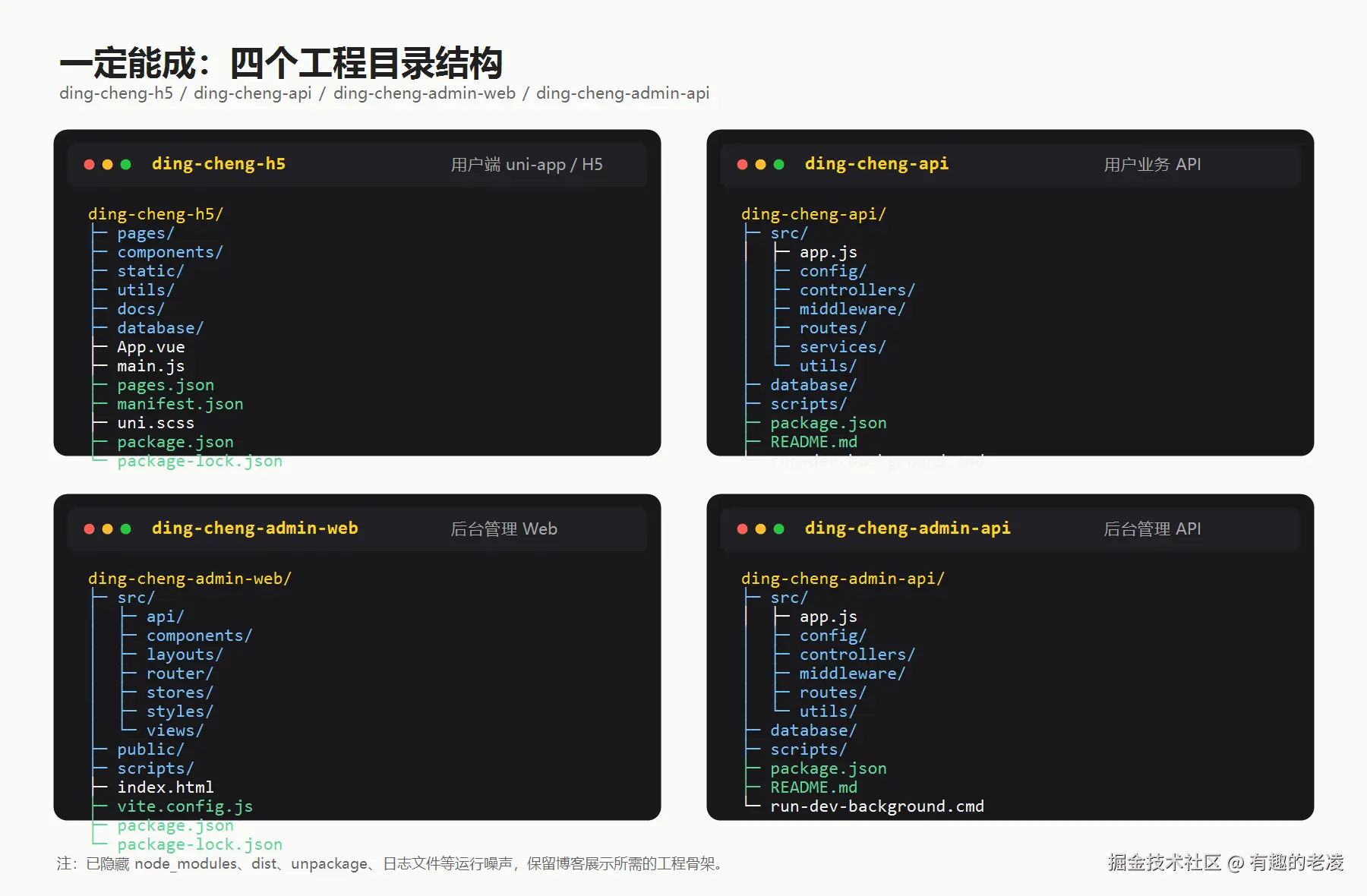Select the layouts/ folder row
Viewport: 1367px width, 896px height.
[x=185, y=655]
